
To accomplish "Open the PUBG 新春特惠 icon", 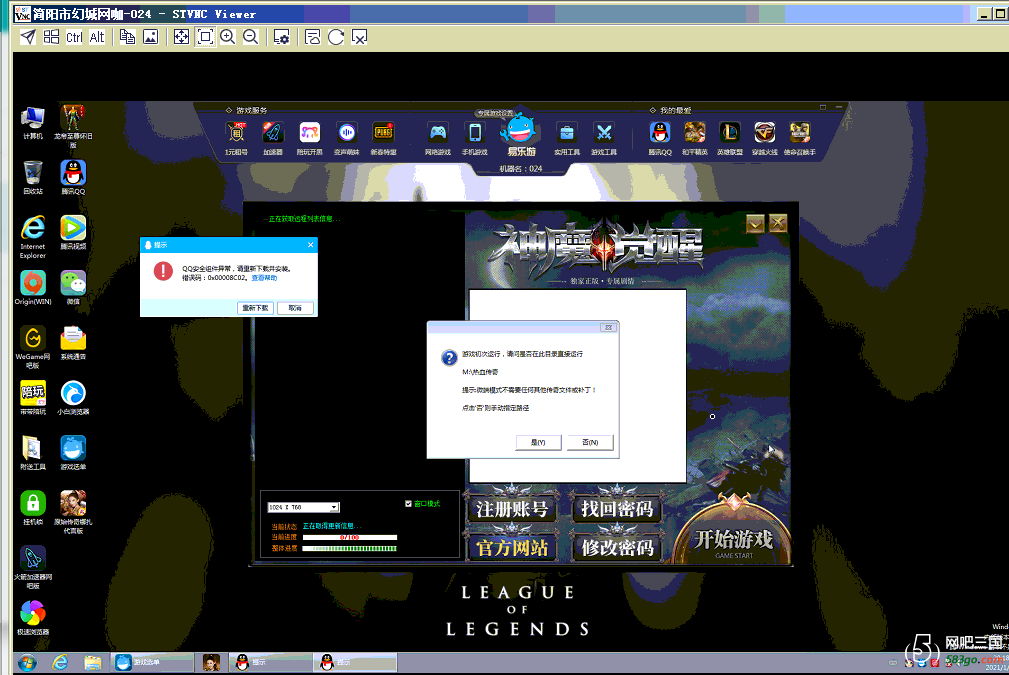I will tap(384, 138).
